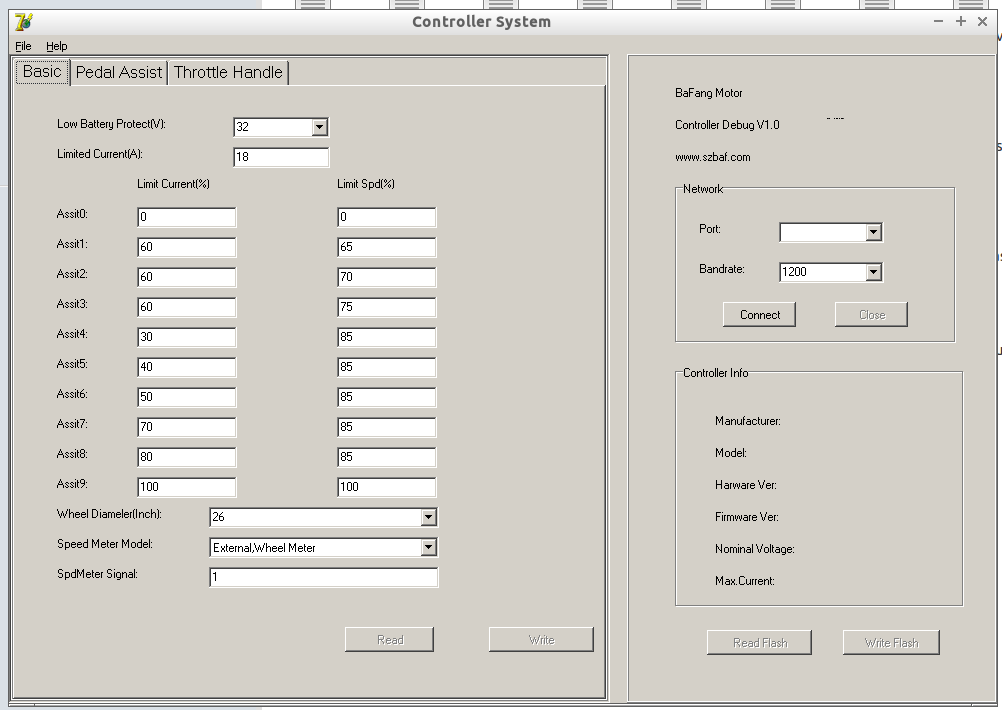The image size is (1002, 710).
Task: Click the Max.Current: label
Action: click(744, 581)
